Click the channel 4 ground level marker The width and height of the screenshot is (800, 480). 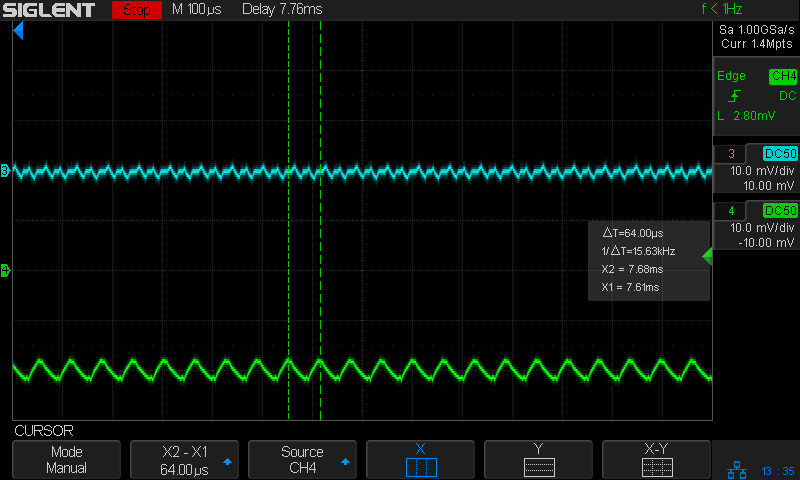[5, 270]
